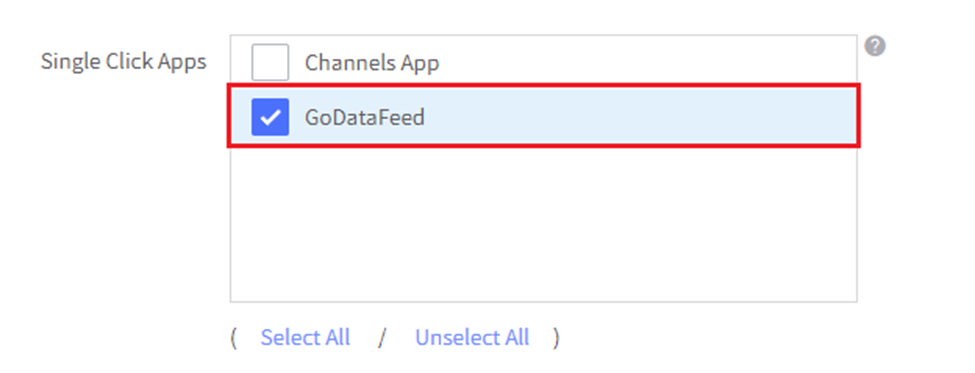The width and height of the screenshot is (975, 373).
Task: Click the help question mark icon
Action: coord(875,46)
